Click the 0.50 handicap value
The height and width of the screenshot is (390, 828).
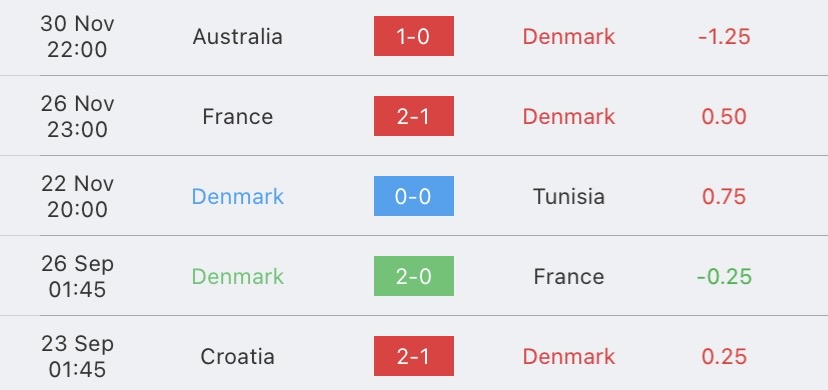pos(724,117)
